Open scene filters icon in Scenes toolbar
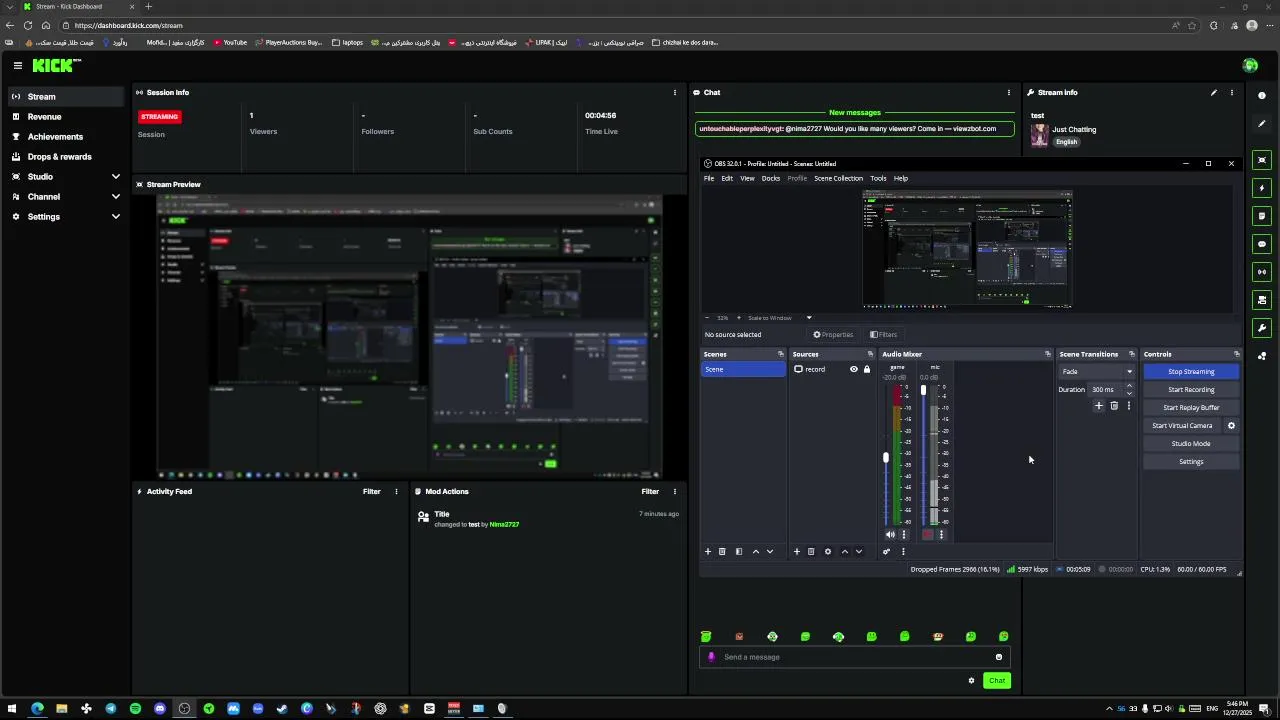1280x720 pixels. tap(739, 552)
